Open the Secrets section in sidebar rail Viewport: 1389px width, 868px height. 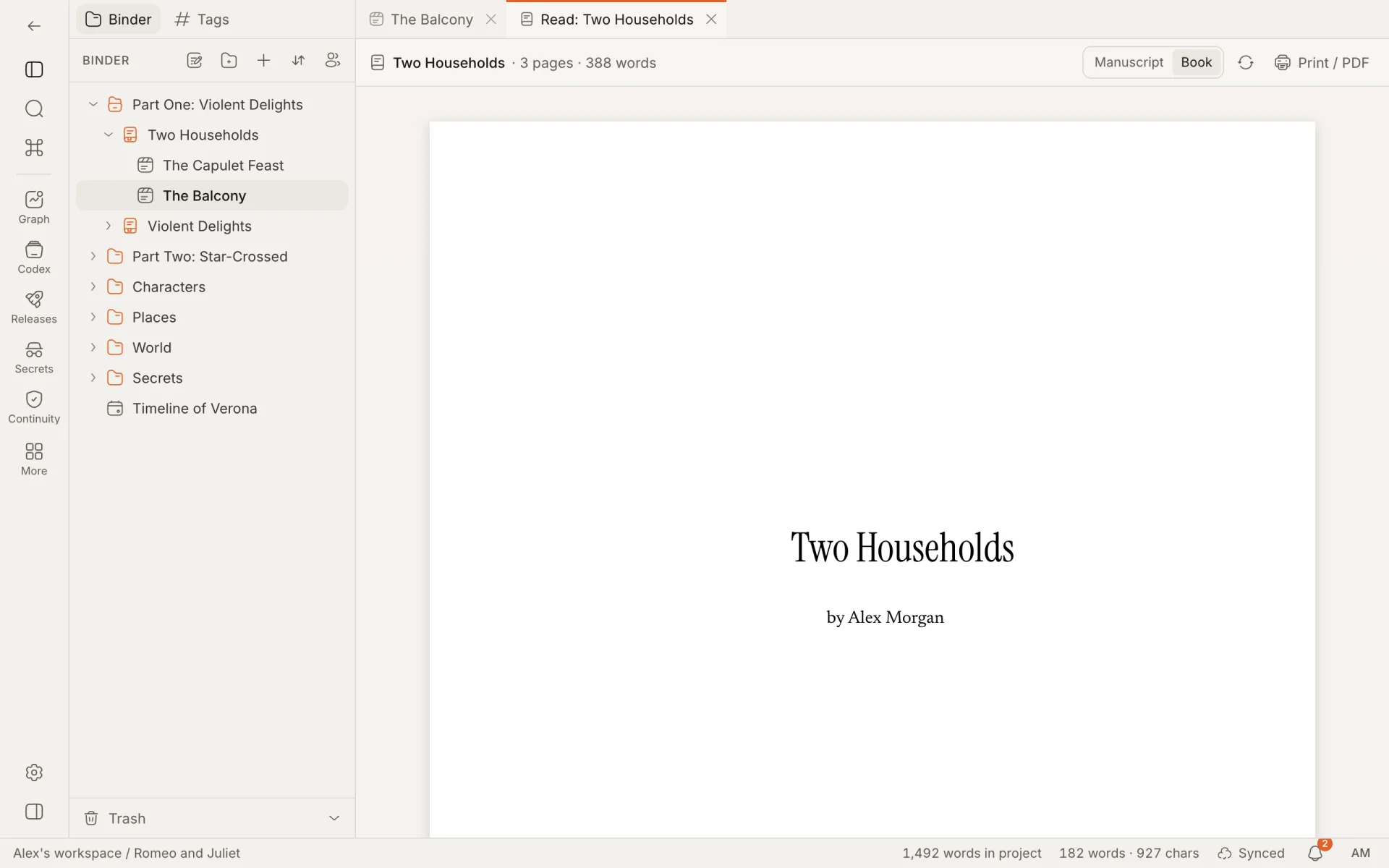(34, 357)
